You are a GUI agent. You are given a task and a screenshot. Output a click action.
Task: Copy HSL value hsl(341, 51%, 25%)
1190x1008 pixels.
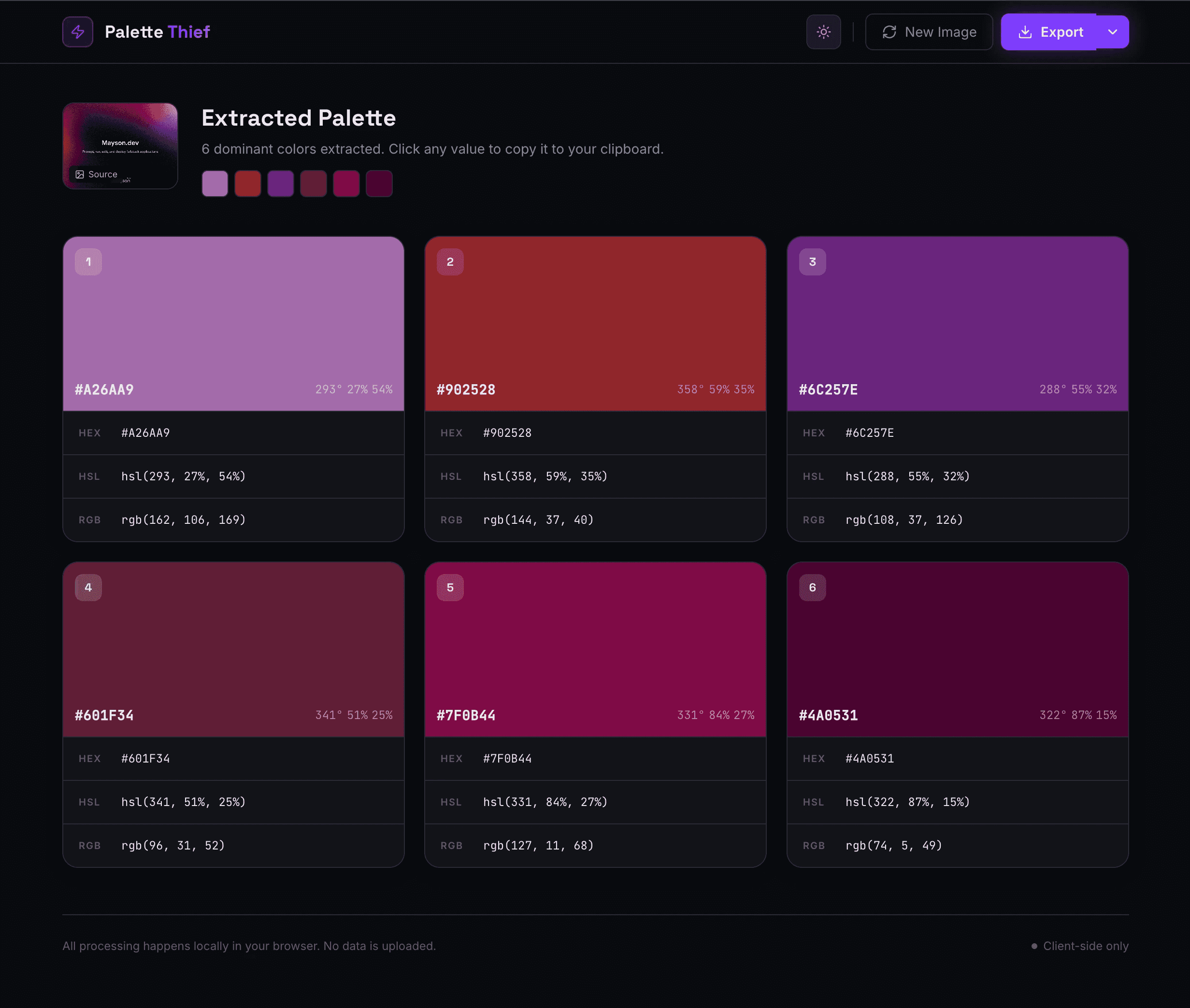click(183, 802)
